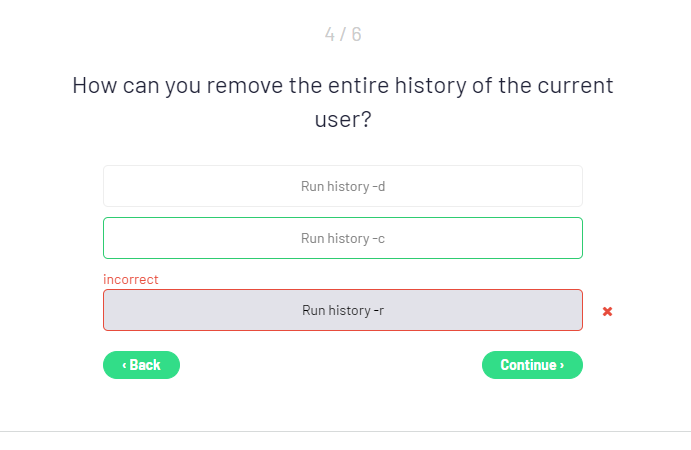Click the word "user?" in the question

[343, 119]
